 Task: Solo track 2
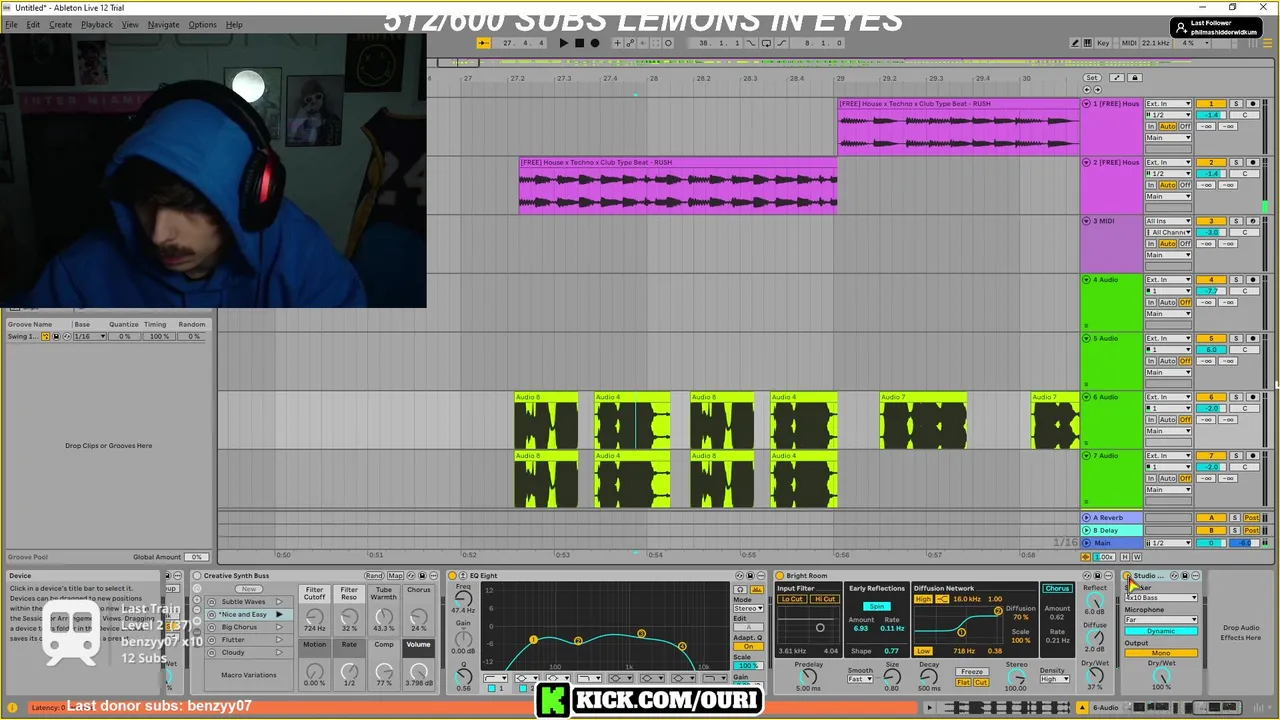pos(1235,162)
